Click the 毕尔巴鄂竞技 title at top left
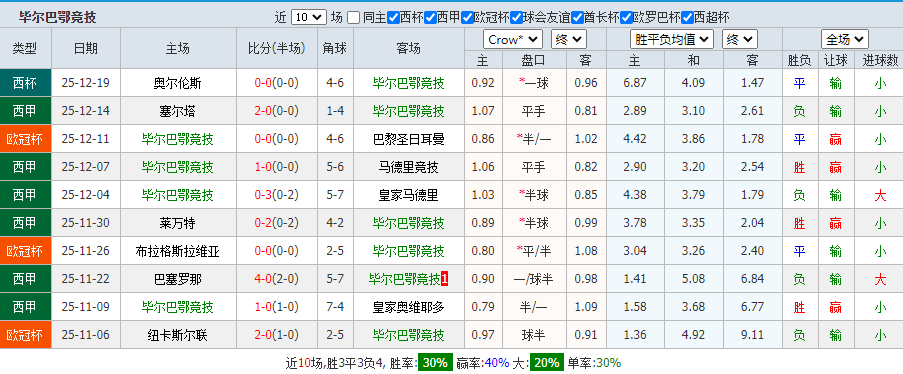This screenshot has height=374, width=903. tap(58, 17)
